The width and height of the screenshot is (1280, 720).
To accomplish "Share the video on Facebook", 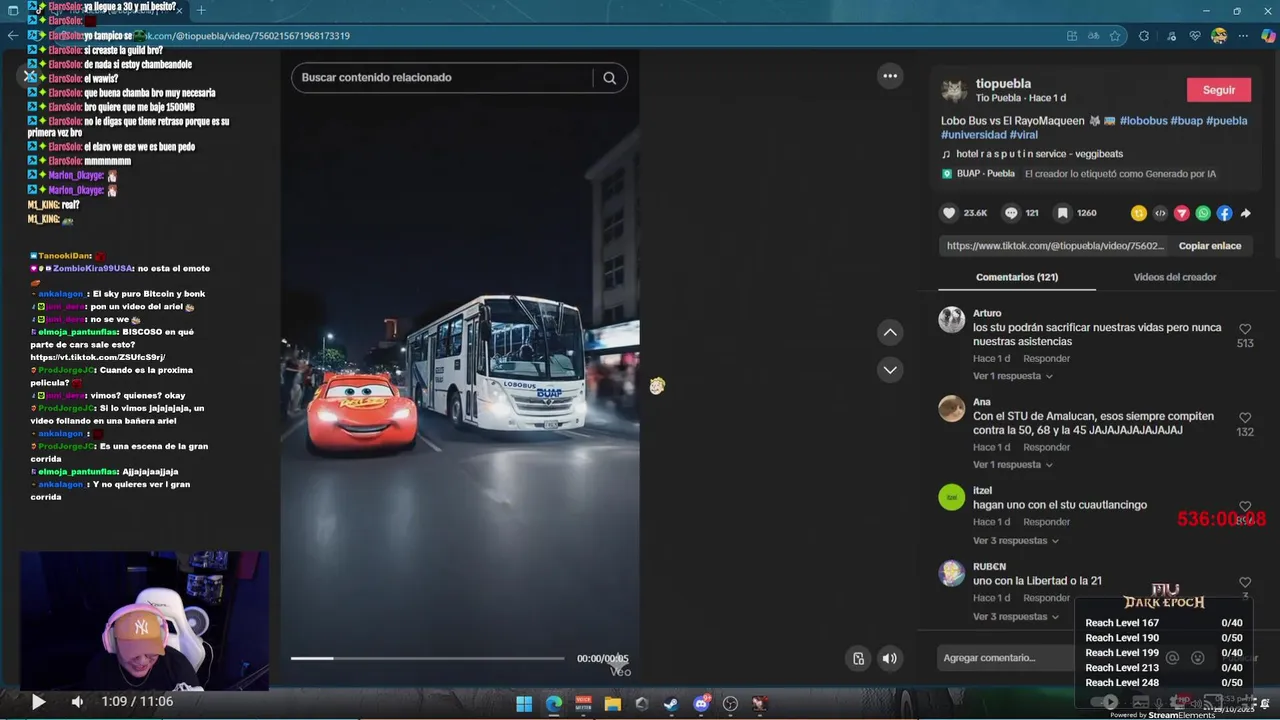I will tap(1224, 213).
